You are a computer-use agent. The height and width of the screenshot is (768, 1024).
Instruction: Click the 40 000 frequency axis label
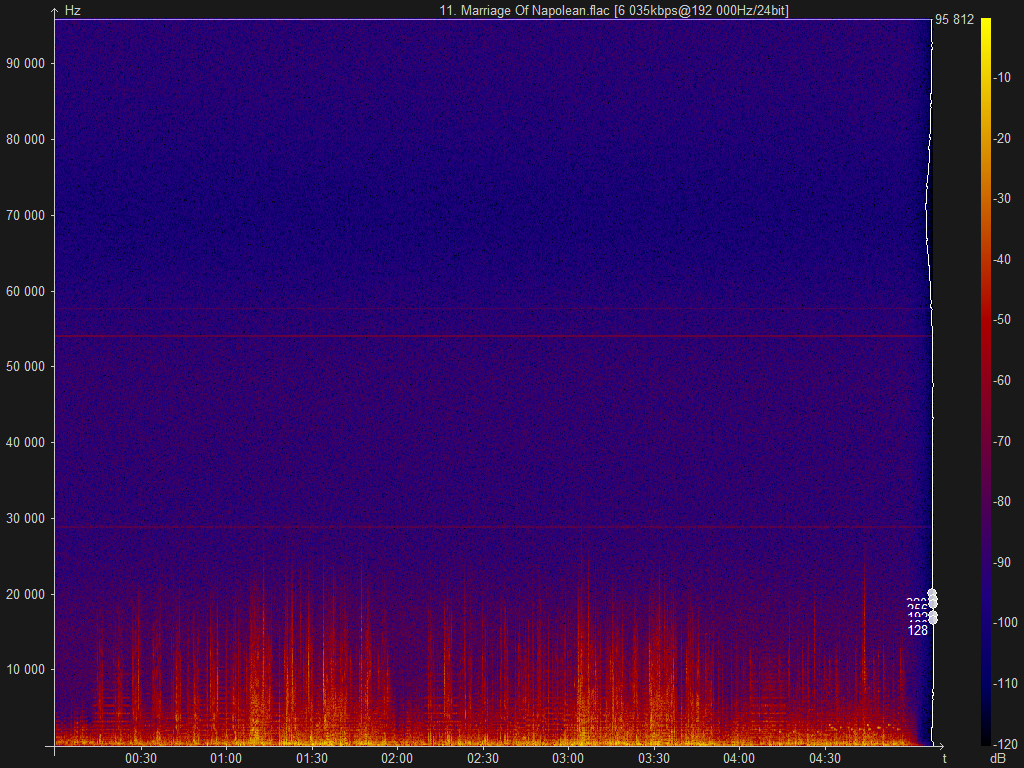click(x=26, y=442)
